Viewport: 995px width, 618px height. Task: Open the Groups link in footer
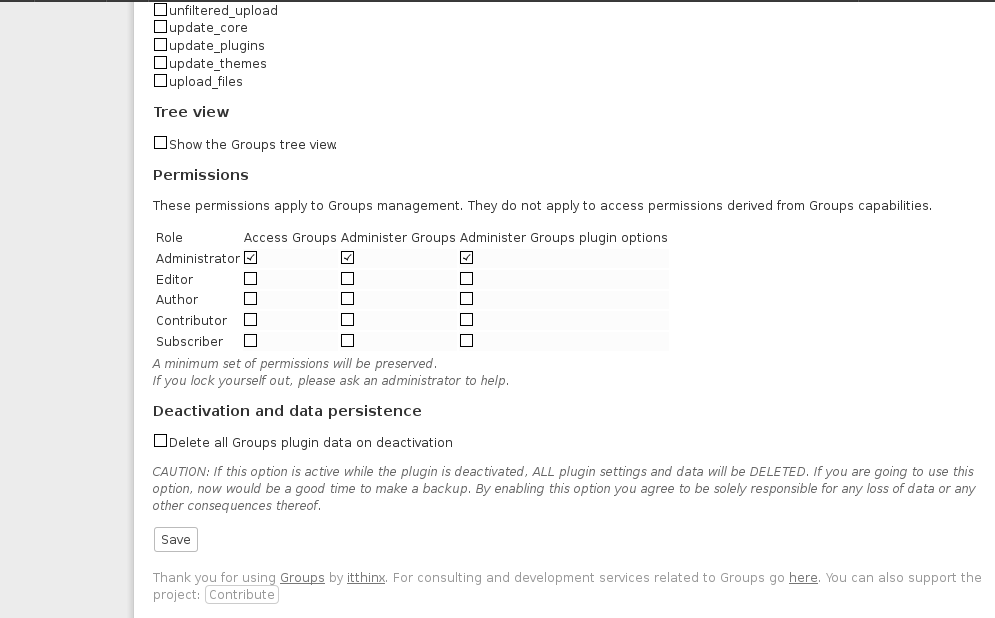coord(302,577)
